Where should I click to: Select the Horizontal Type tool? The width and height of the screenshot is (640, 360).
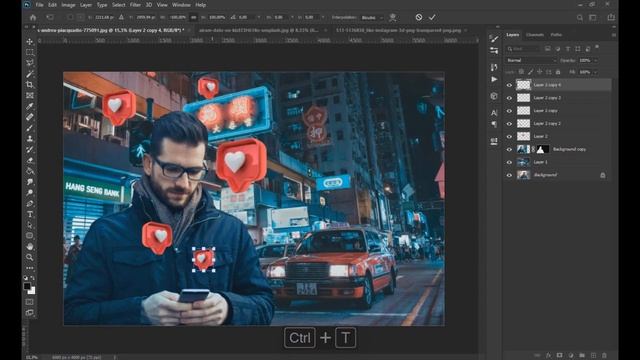point(30,214)
